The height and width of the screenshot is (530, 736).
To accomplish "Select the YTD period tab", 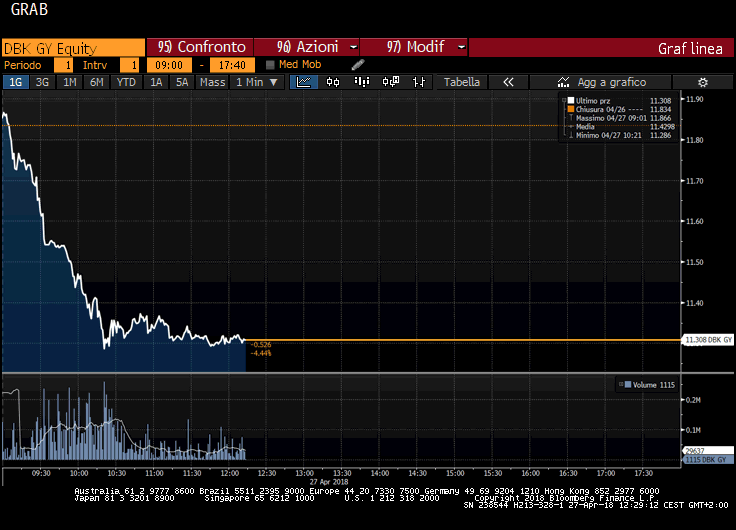I will click(126, 82).
